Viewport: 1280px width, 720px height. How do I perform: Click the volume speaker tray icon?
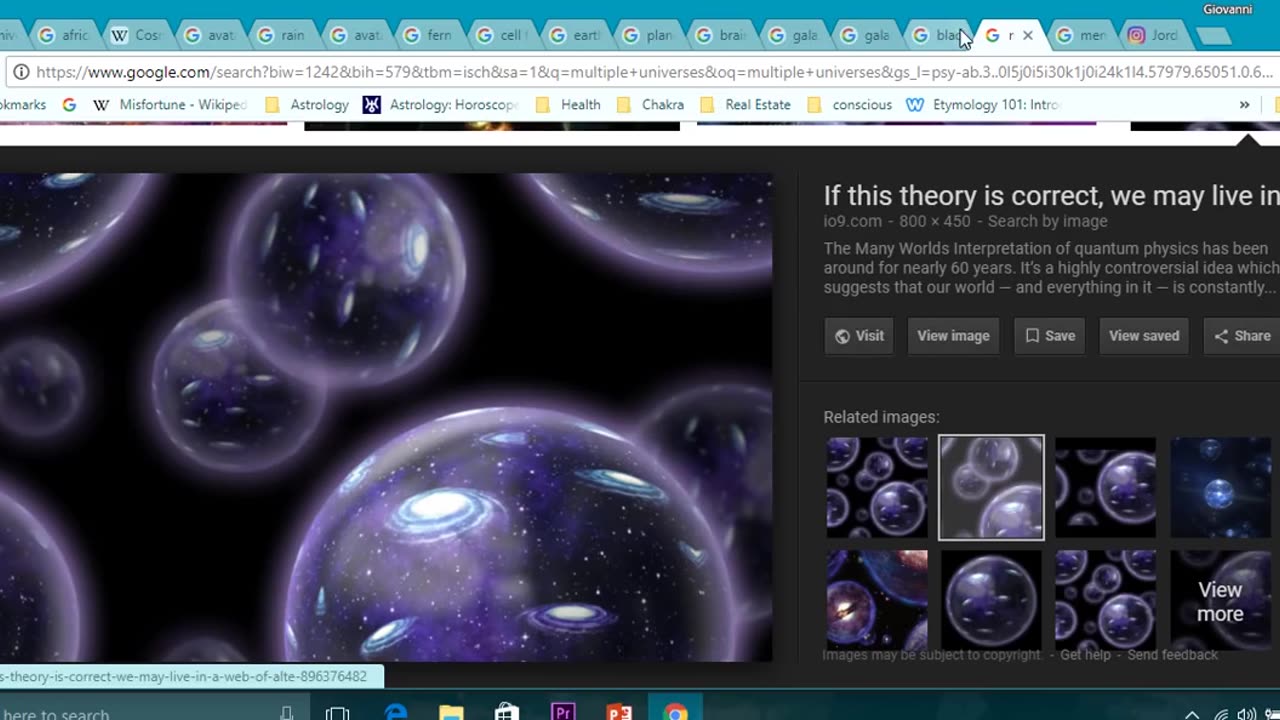(x=1246, y=714)
